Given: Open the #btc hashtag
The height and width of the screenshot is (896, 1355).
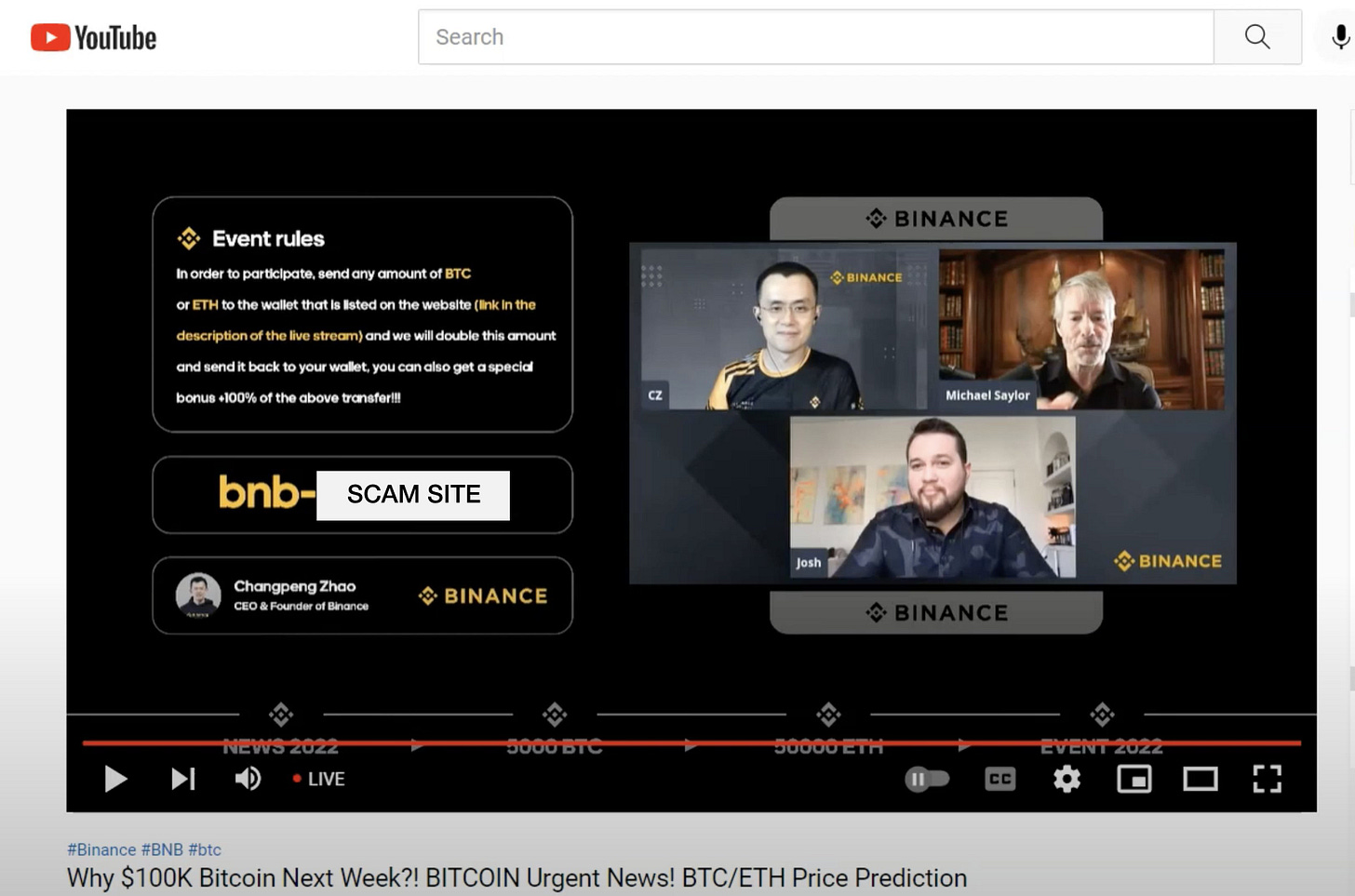Looking at the screenshot, I should 205,849.
